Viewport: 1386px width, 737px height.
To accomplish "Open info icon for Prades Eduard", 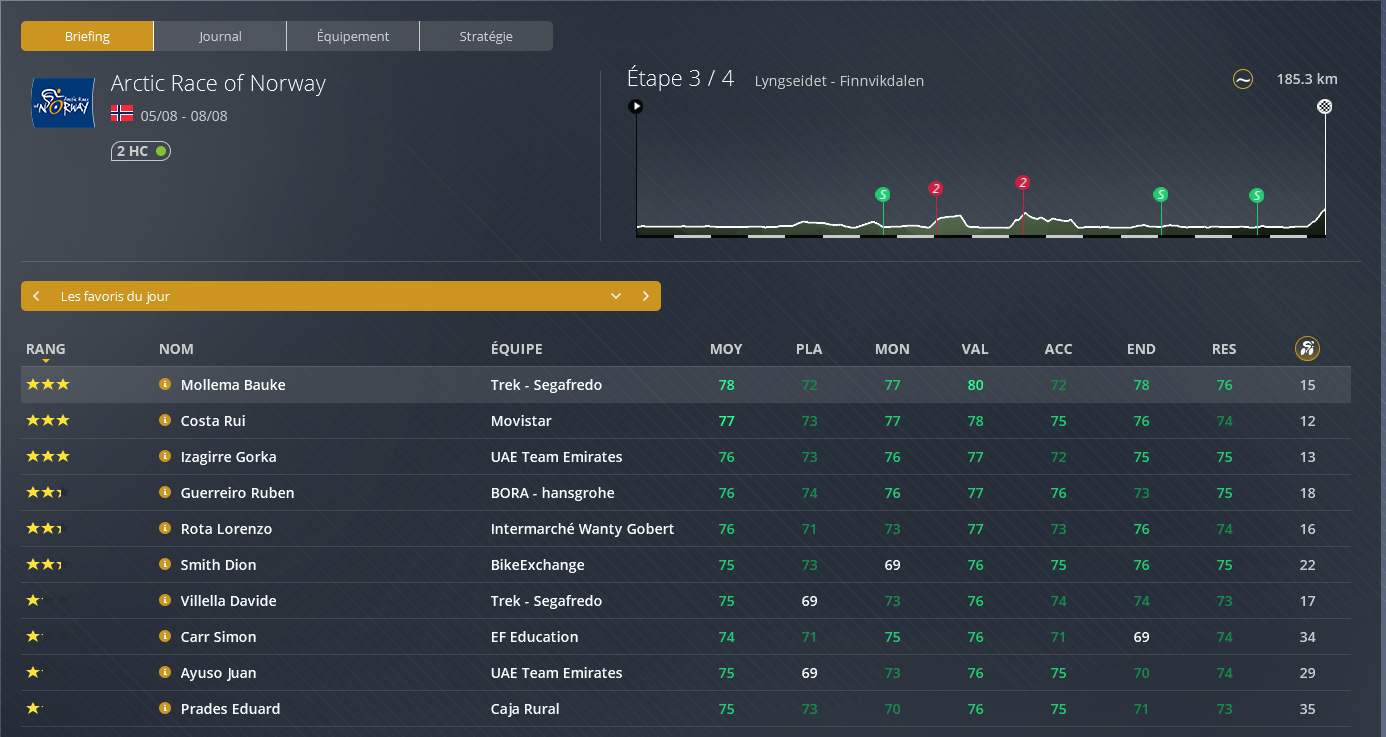I will pyautogui.click(x=165, y=709).
